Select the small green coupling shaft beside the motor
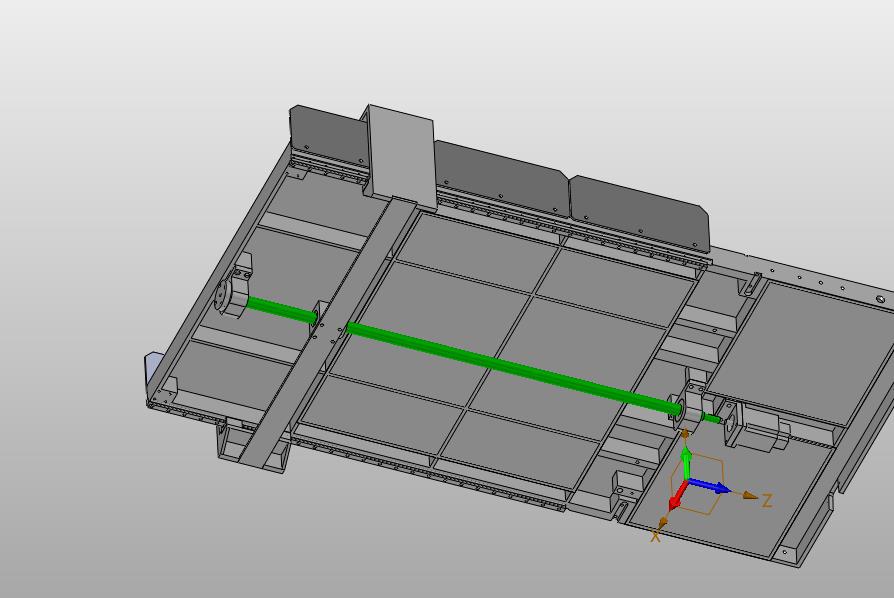Viewport: 894px width, 598px height. point(710,418)
